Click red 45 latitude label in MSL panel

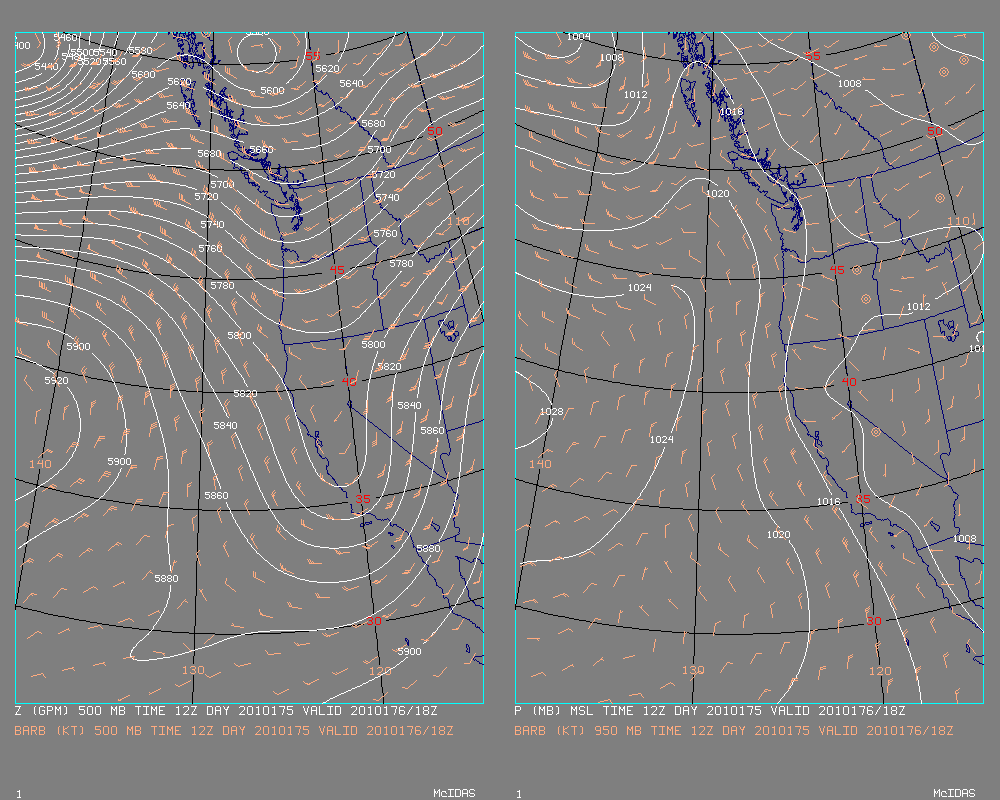pos(837,270)
